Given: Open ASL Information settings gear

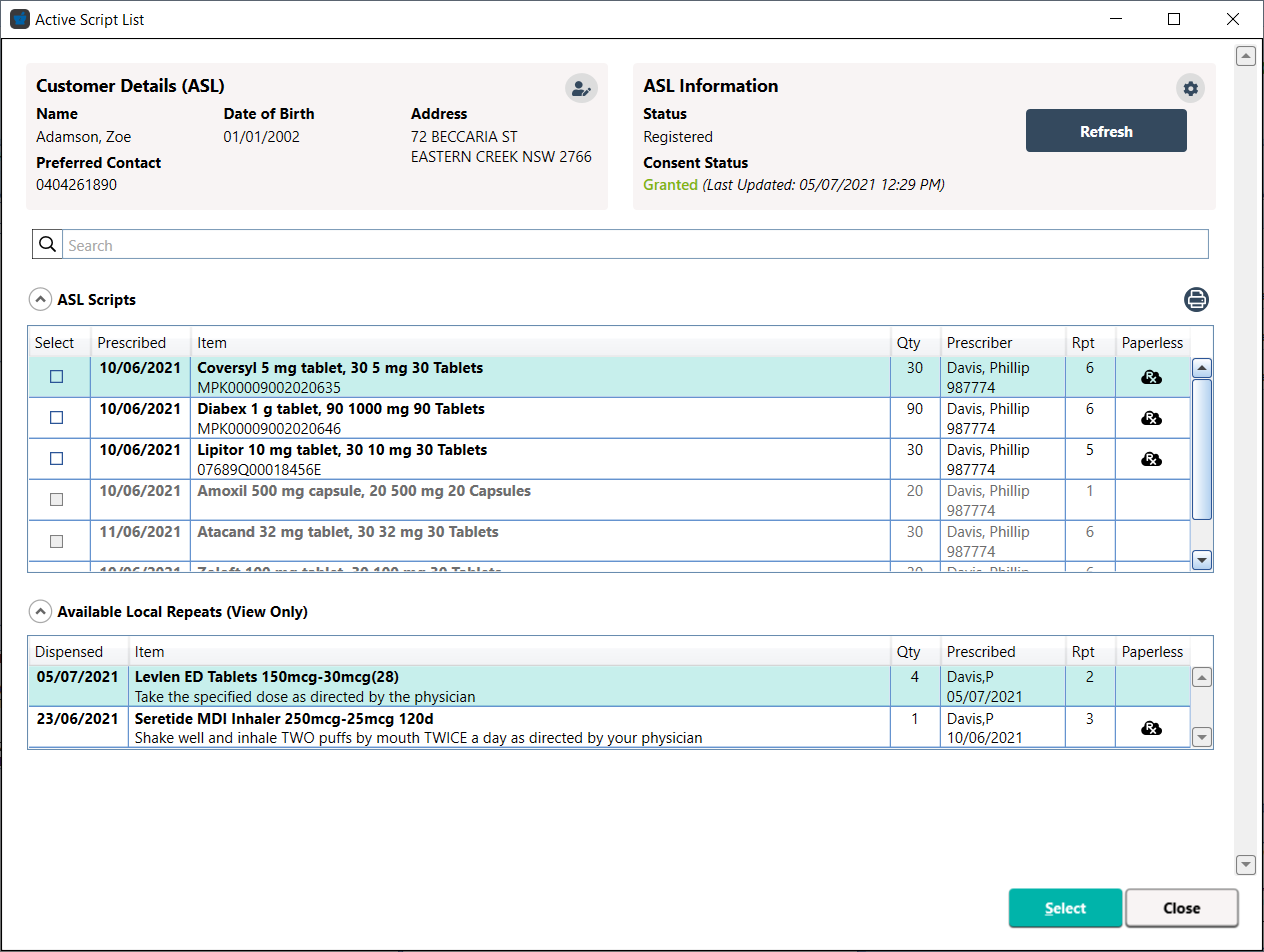Looking at the screenshot, I should 1190,88.
